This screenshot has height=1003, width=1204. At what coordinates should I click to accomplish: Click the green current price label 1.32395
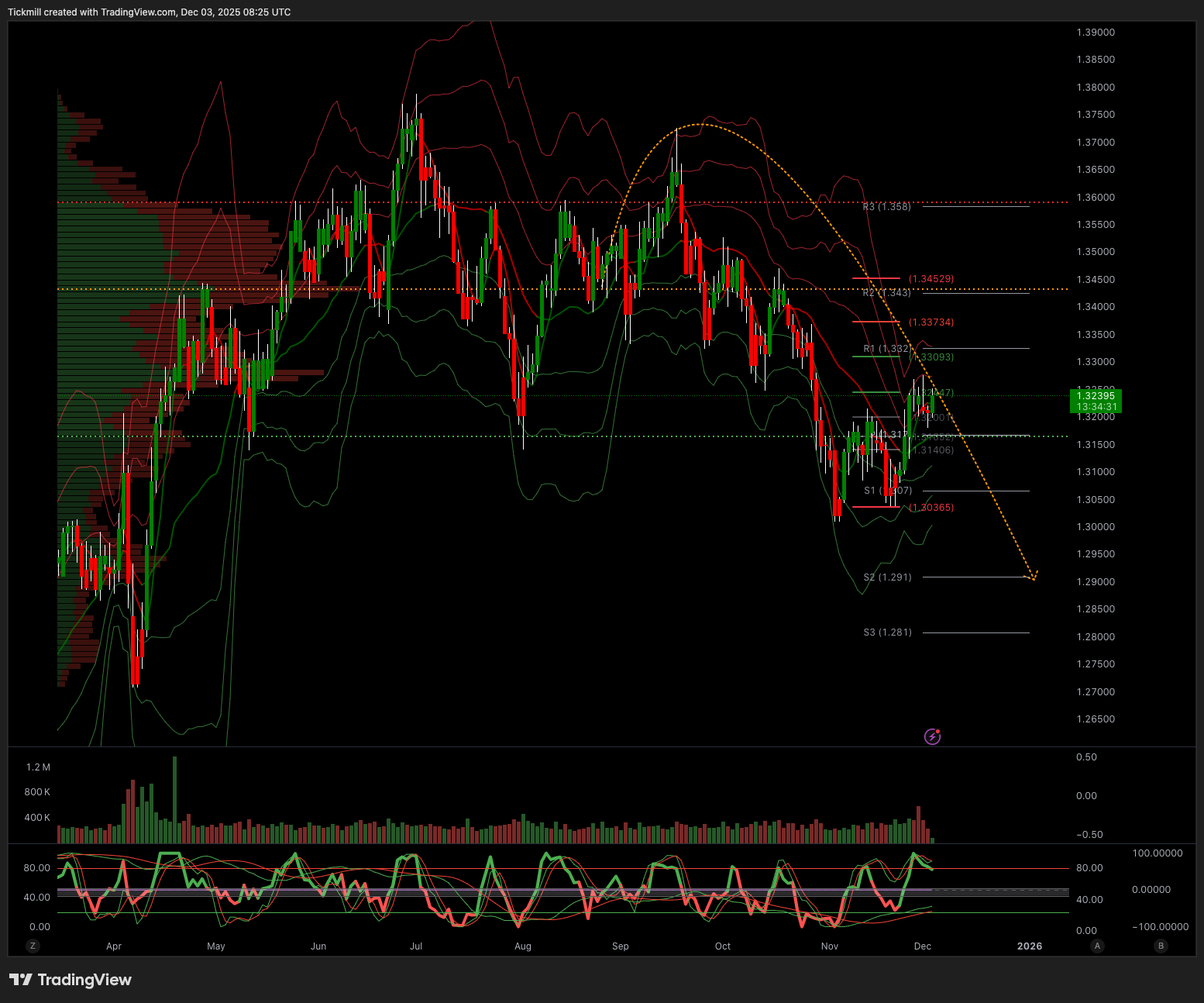[x=1096, y=401]
